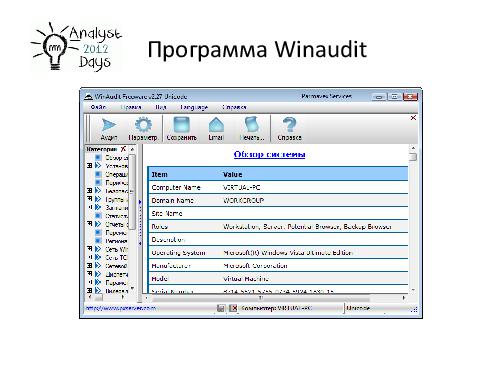
Task: Click the category panel scroll-down arrow
Action: point(132,289)
